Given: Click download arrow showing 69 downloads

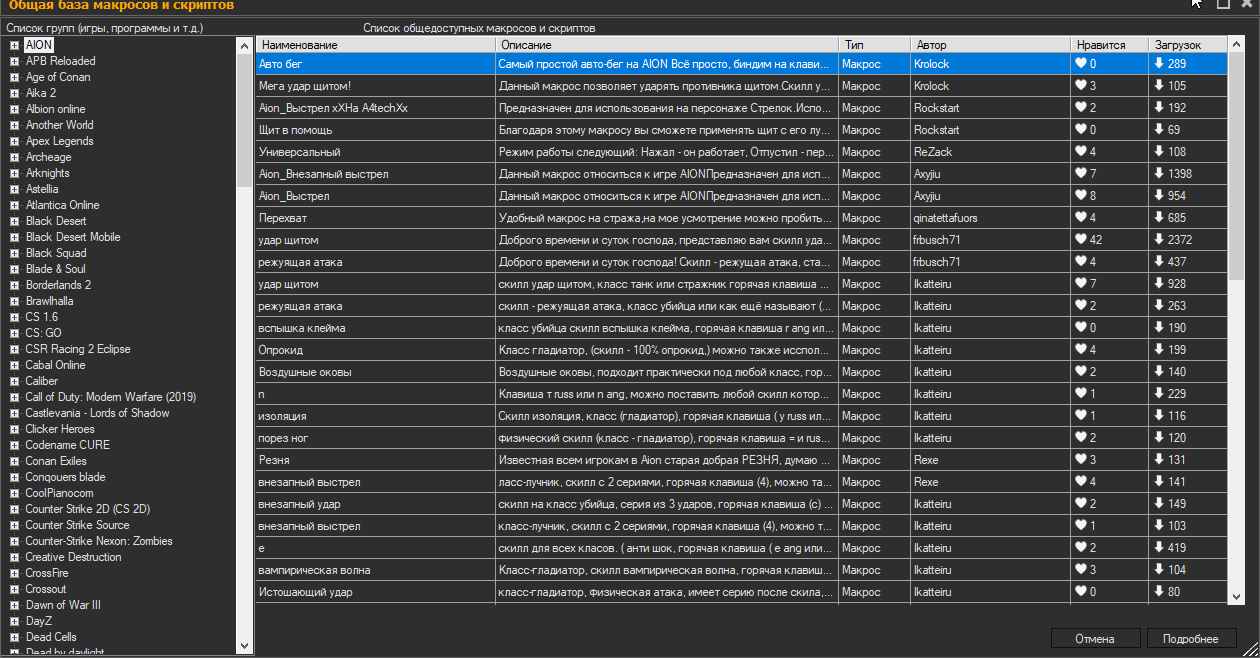Looking at the screenshot, I should click(1158, 130).
